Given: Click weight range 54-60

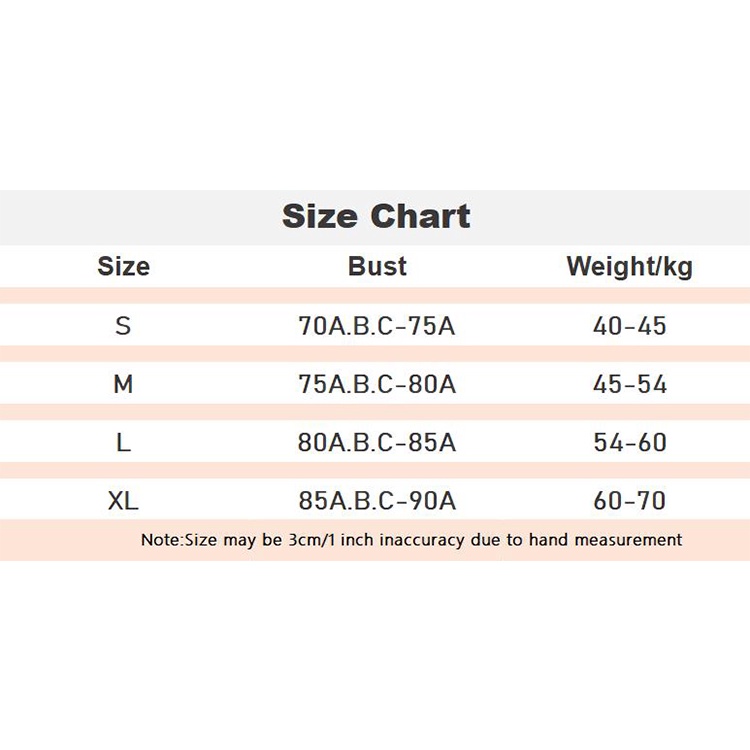Looking at the screenshot, I should coord(629,442).
